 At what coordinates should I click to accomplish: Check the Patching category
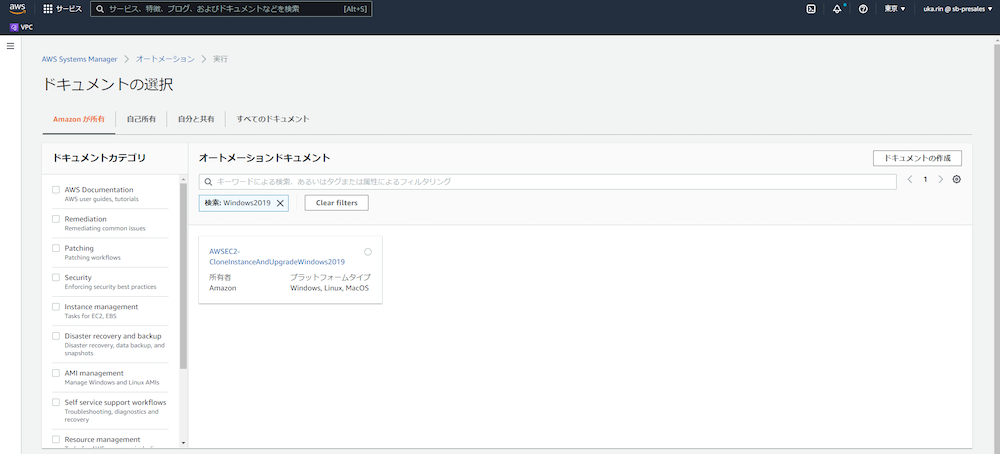coord(56,248)
